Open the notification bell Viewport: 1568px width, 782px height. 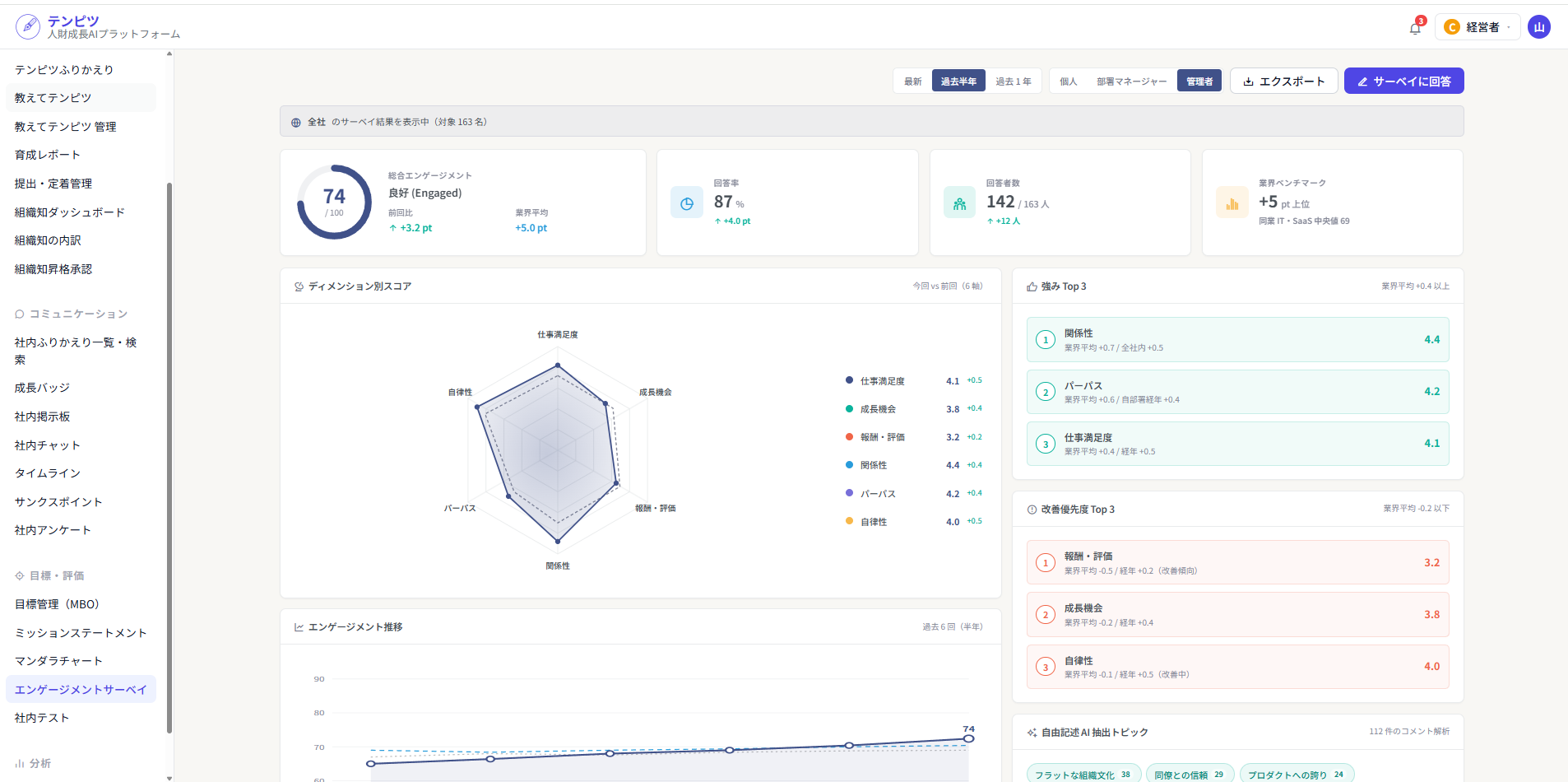click(x=1415, y=28)
